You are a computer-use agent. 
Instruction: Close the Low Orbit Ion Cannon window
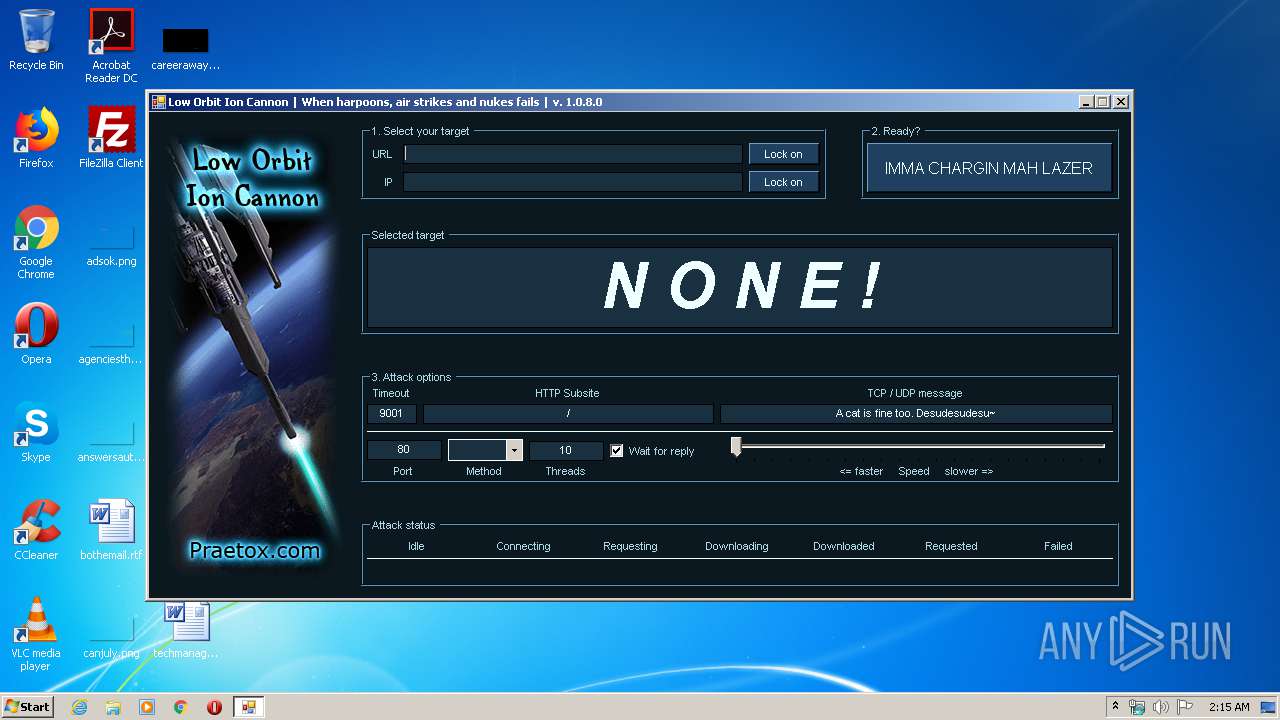point(1121,102)
